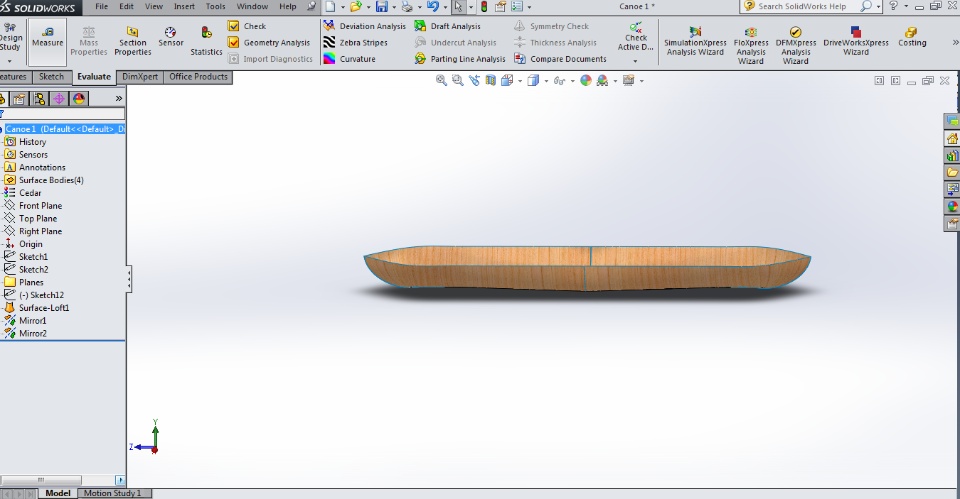
Task: Open the File menu
Action: (x=101, y=7)
